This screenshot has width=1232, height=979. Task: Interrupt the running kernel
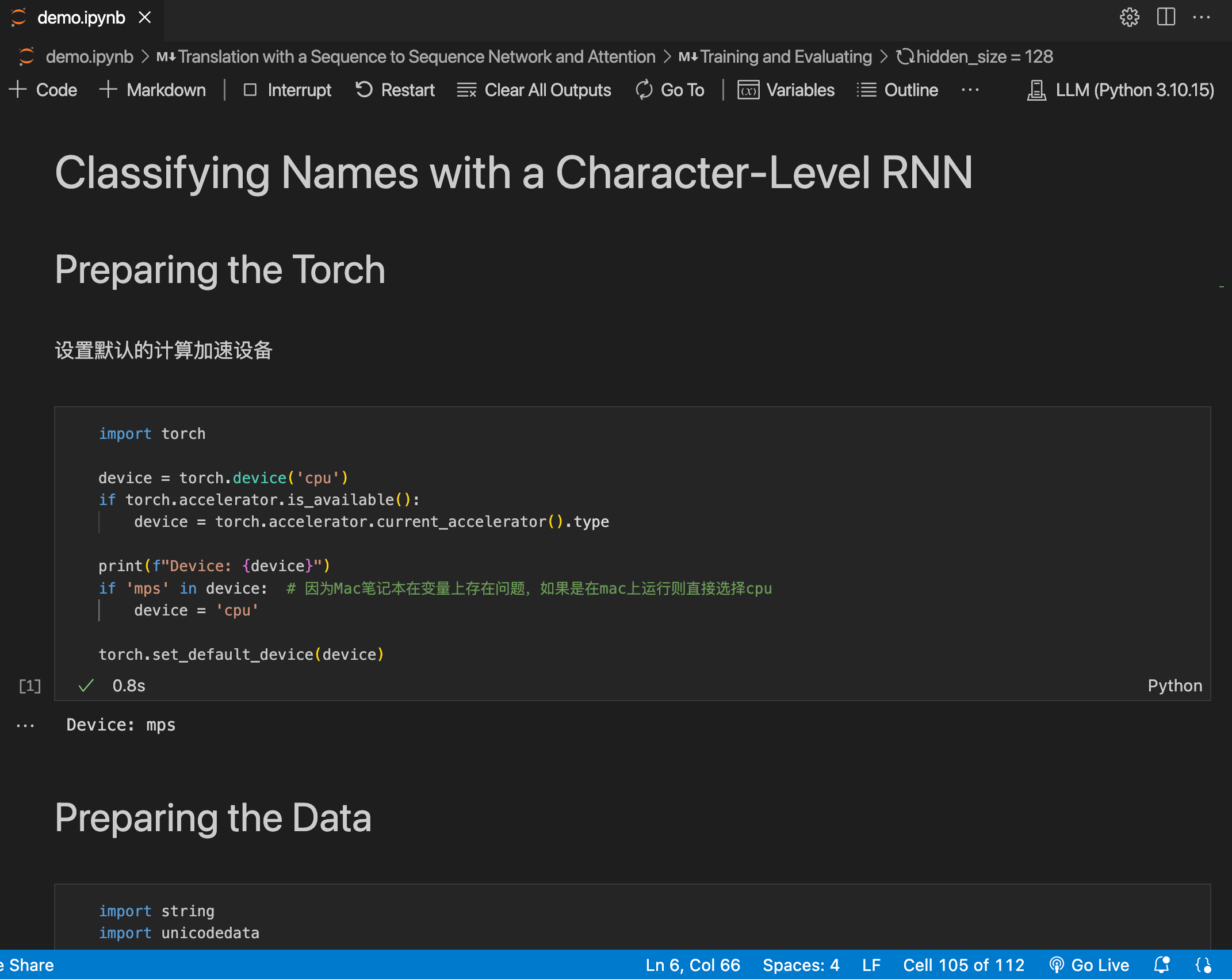point(287,90)
